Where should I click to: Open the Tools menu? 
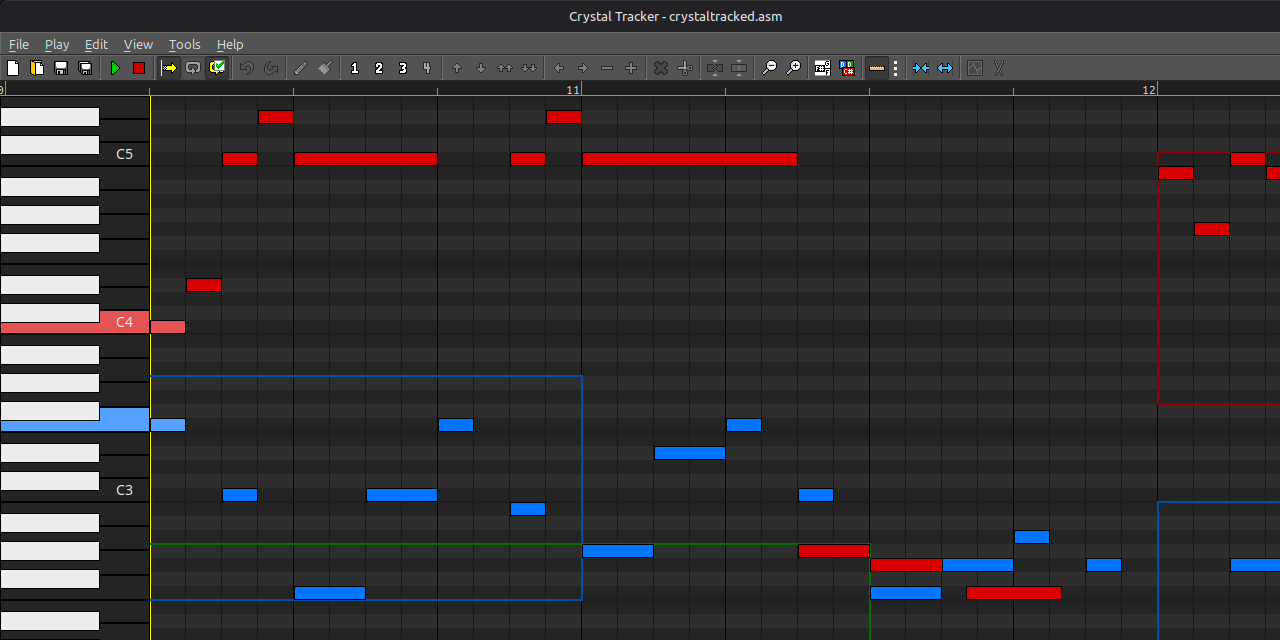pyautogui.click(x=184, y=44)
